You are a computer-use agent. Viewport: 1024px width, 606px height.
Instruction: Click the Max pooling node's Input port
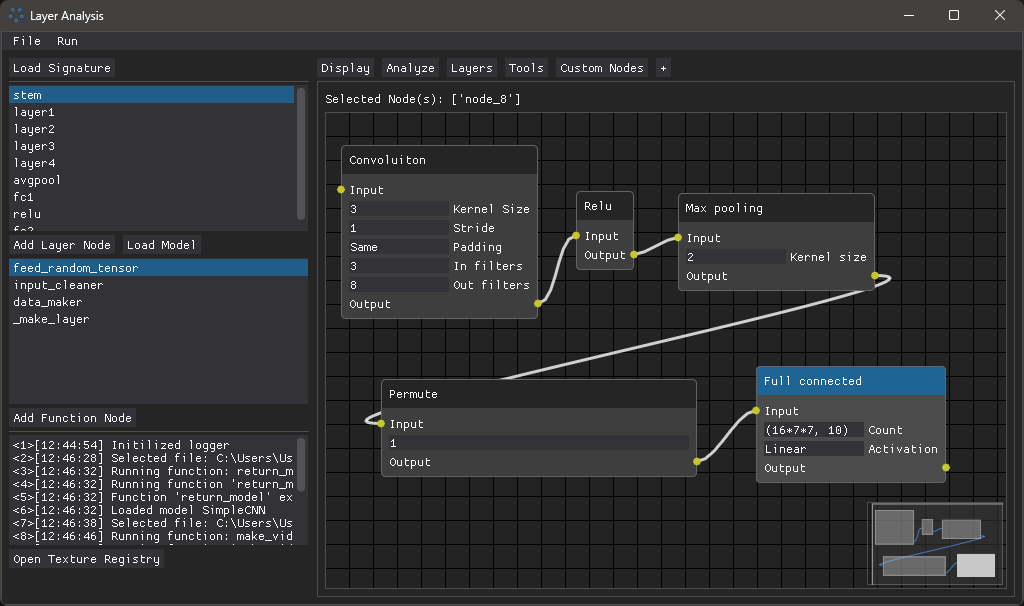[x=676, y=238]
